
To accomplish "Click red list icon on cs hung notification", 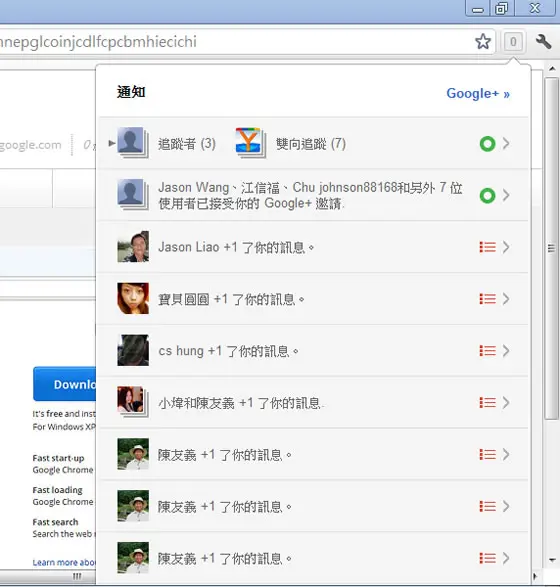I will 487,351.
